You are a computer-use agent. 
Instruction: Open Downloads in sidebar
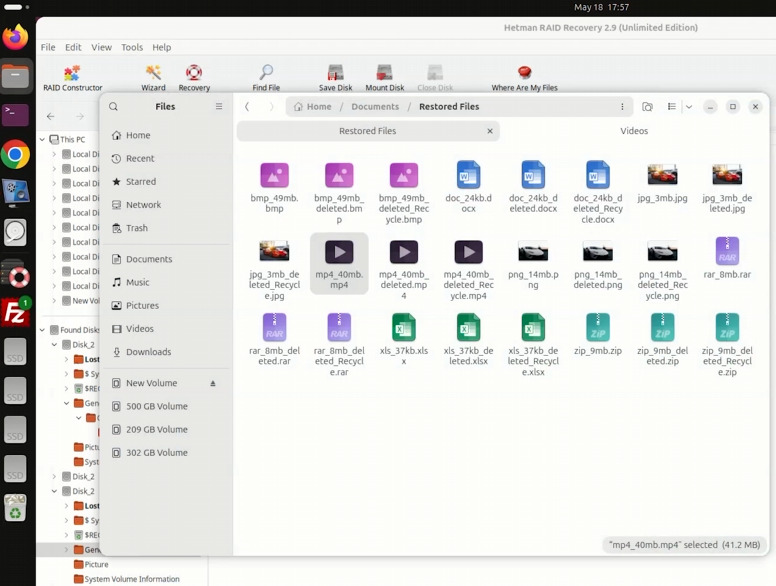[x=166, y=352]
